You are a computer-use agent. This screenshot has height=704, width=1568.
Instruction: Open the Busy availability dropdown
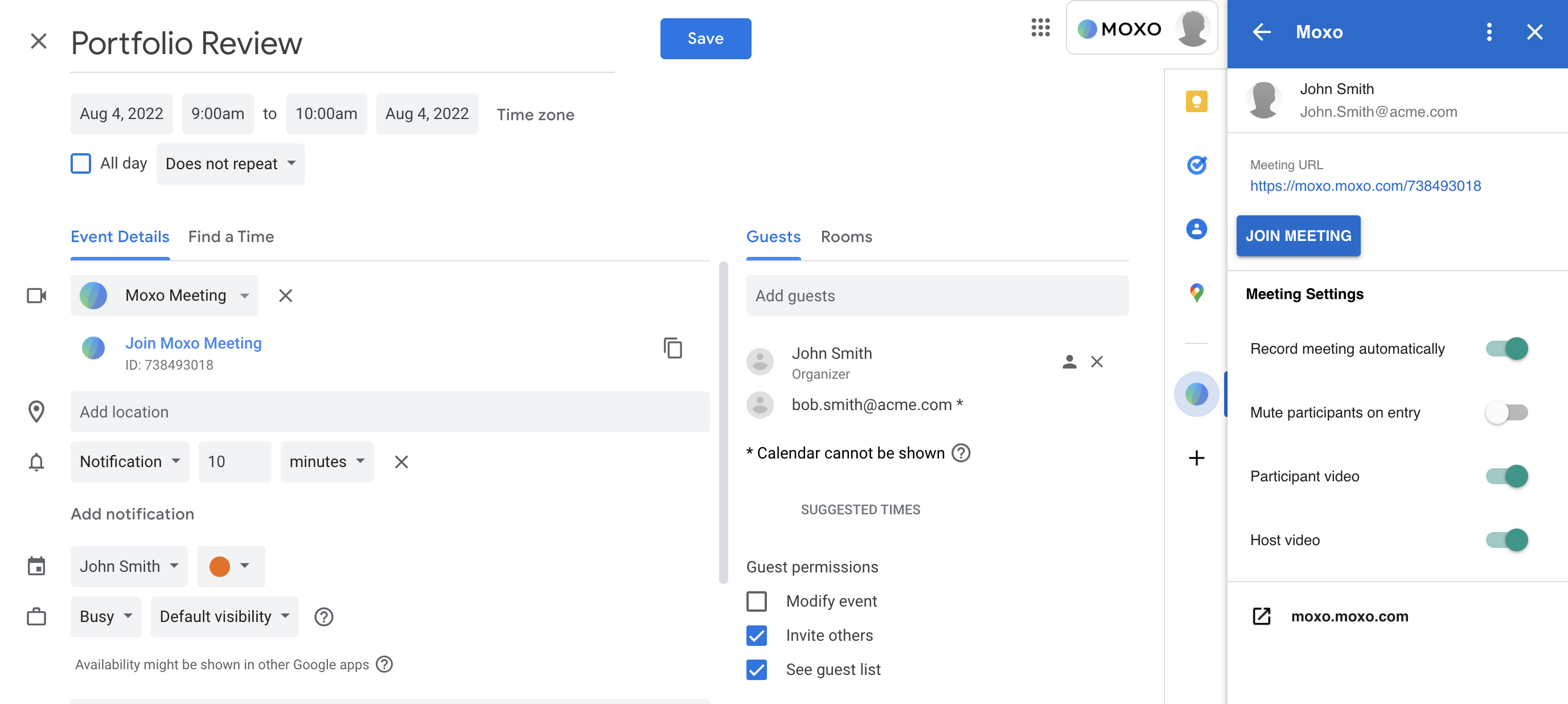click(x=106, y=616)
